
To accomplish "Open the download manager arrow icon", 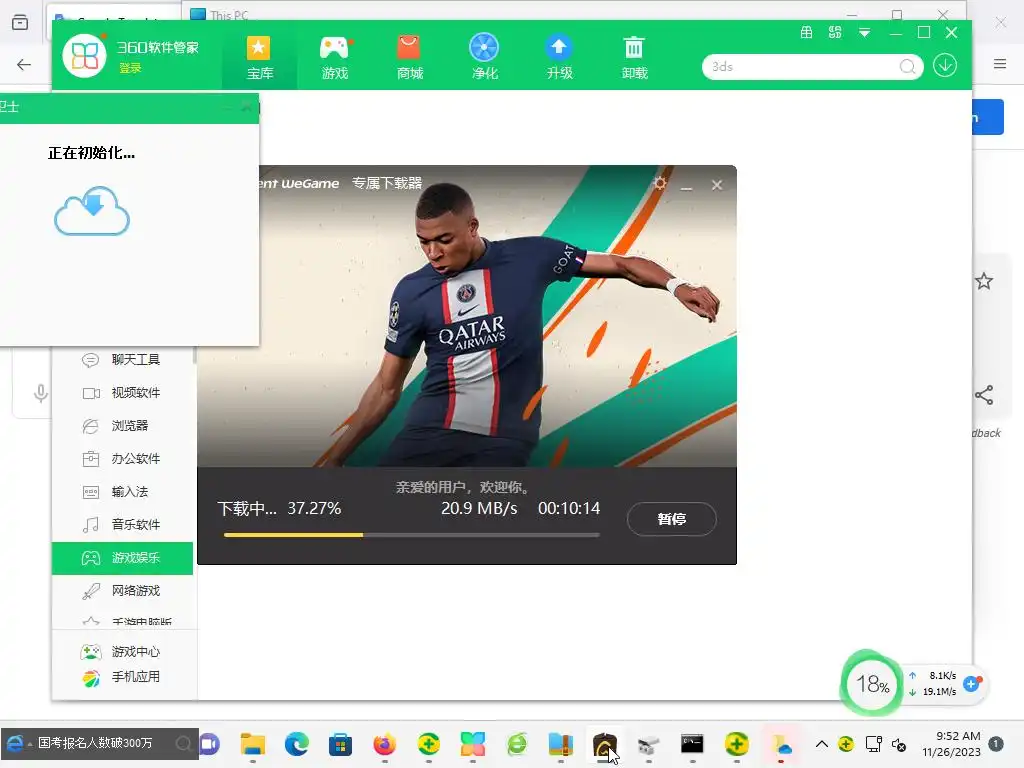I will point(944,65).
